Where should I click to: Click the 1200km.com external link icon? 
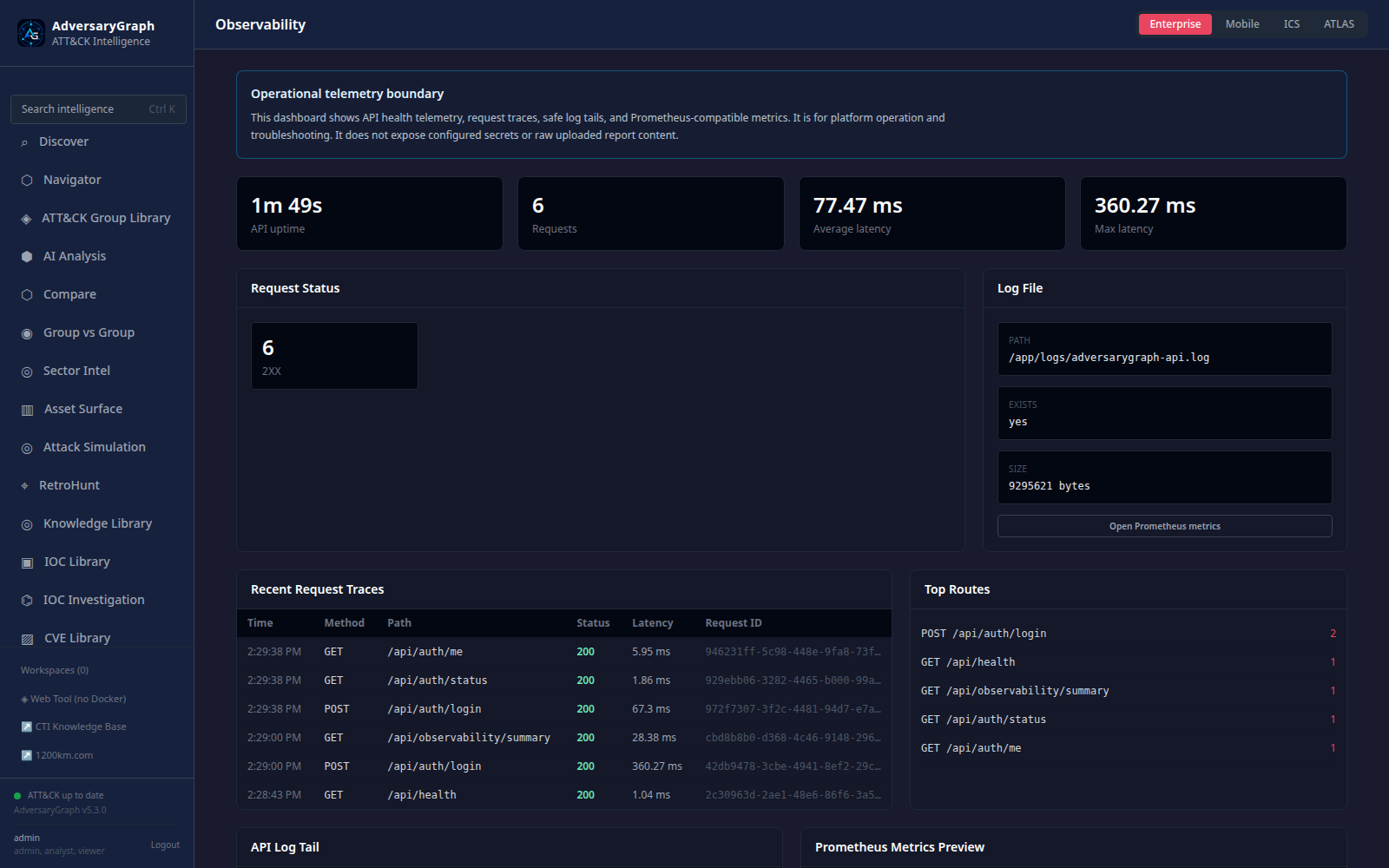(26, 755)
